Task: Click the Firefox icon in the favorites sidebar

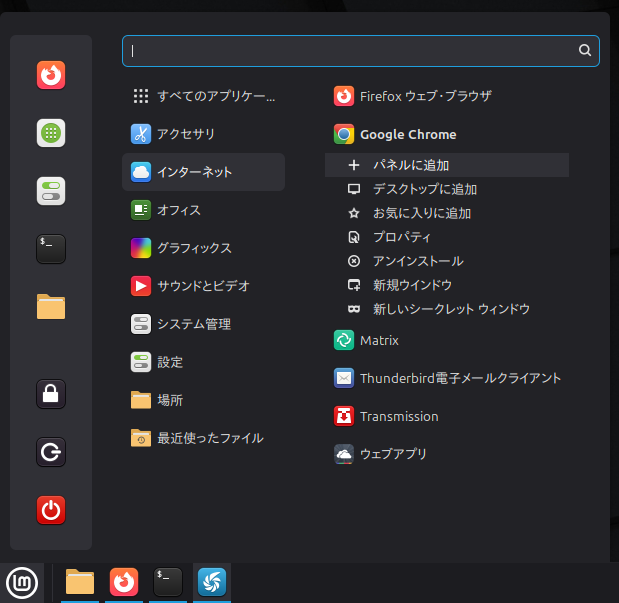Action: 51,75
